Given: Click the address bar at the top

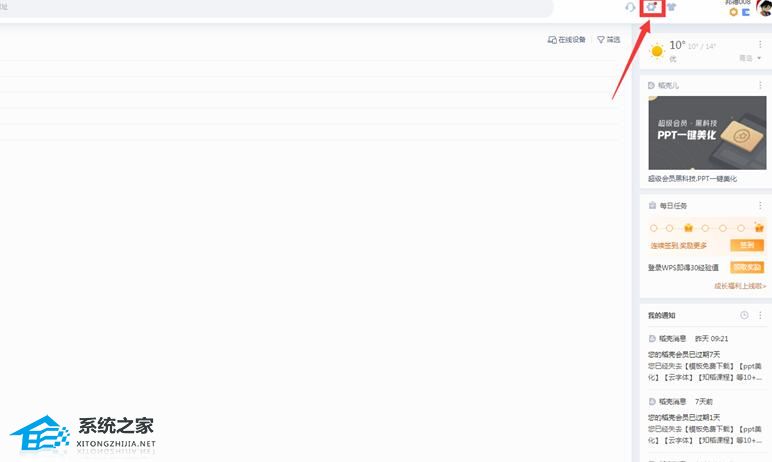Looking at the screenshot, I should tap(276, 8).
